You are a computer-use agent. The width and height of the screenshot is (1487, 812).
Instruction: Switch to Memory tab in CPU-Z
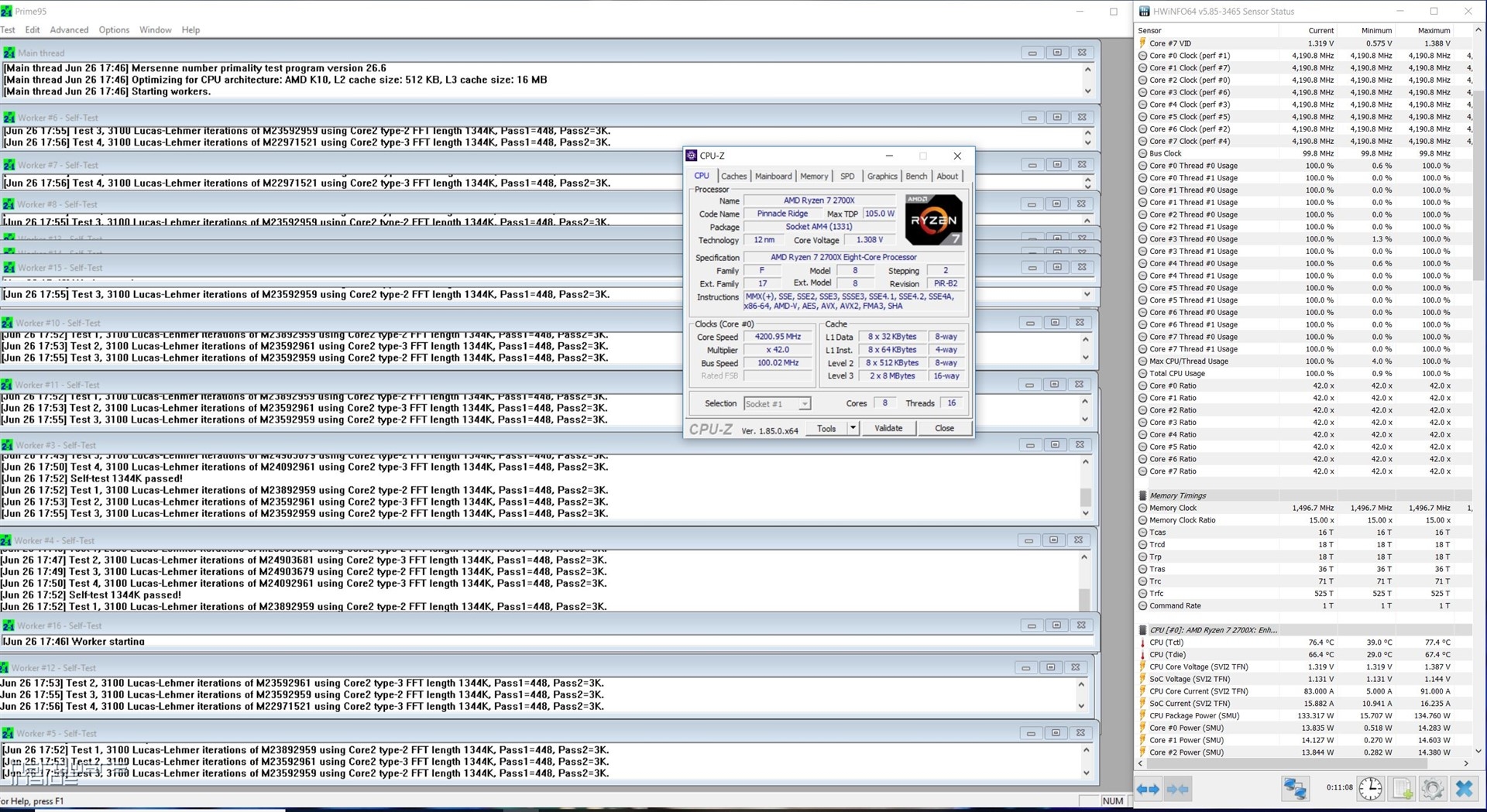pos(814,176)
